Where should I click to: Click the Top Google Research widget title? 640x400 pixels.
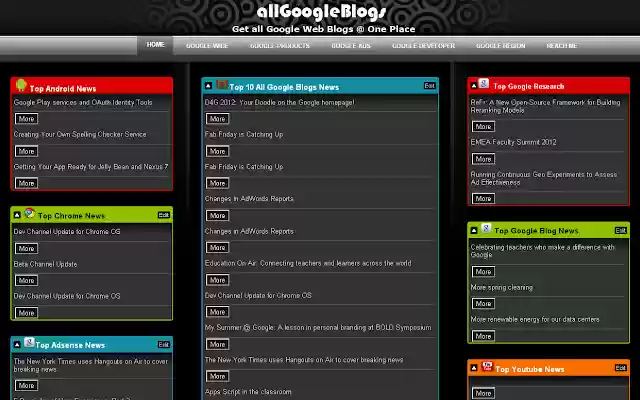[x=529, y=86]
